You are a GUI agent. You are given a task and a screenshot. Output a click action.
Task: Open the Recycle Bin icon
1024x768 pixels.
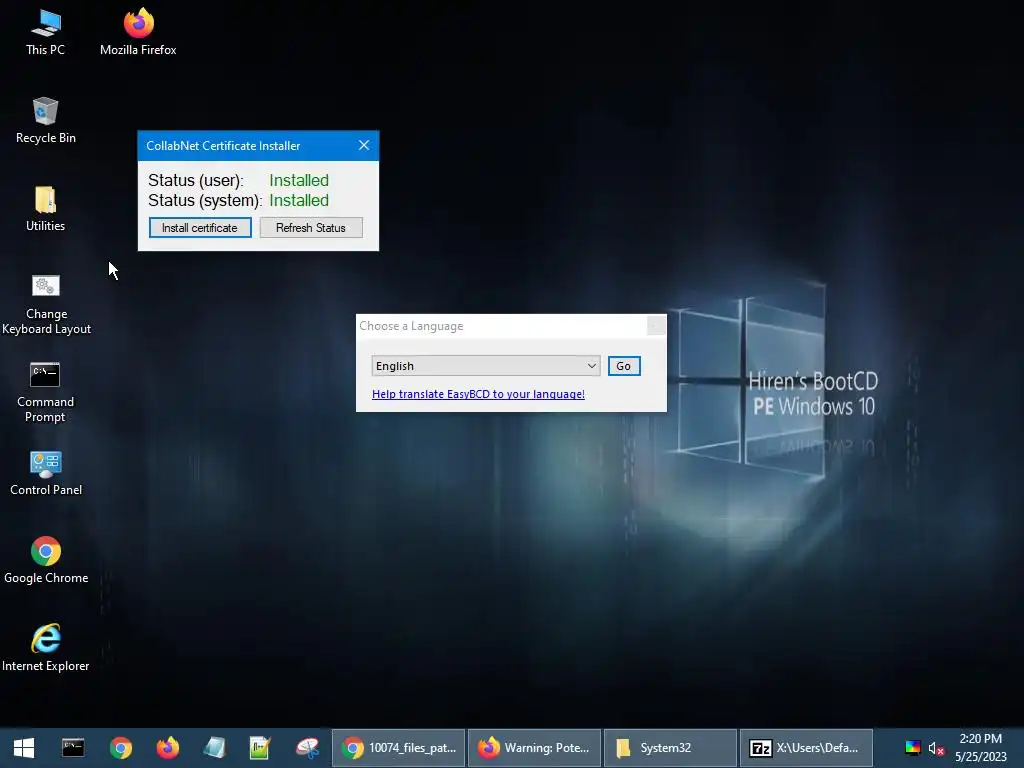(46, 120)
